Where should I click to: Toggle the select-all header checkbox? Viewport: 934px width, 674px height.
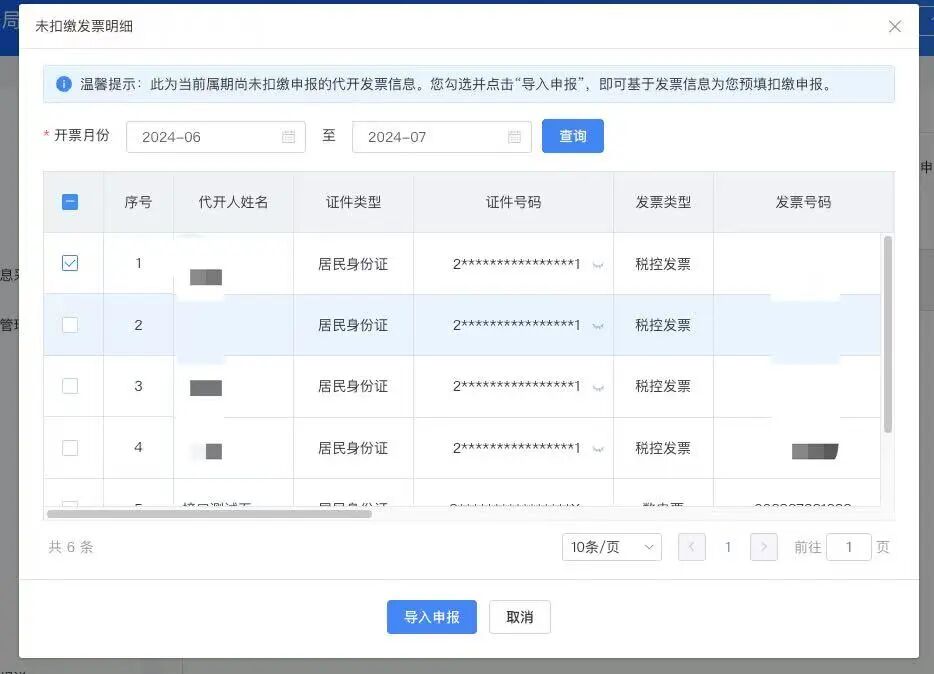(70, 202)
